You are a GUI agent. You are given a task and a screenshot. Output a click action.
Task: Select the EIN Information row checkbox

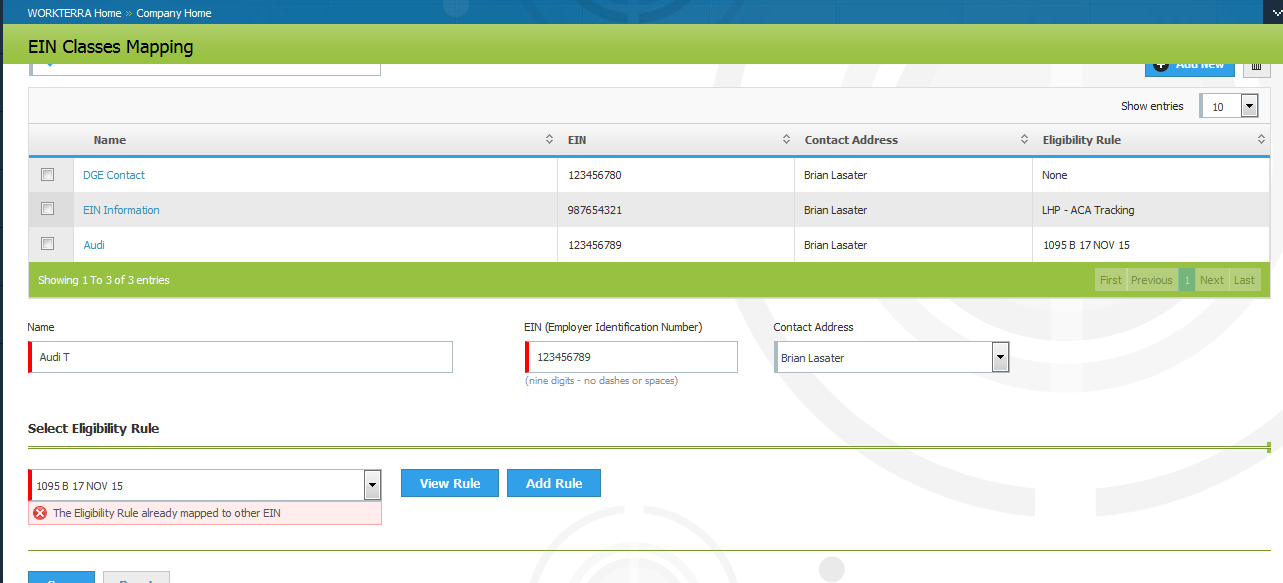tap(47, 209)
